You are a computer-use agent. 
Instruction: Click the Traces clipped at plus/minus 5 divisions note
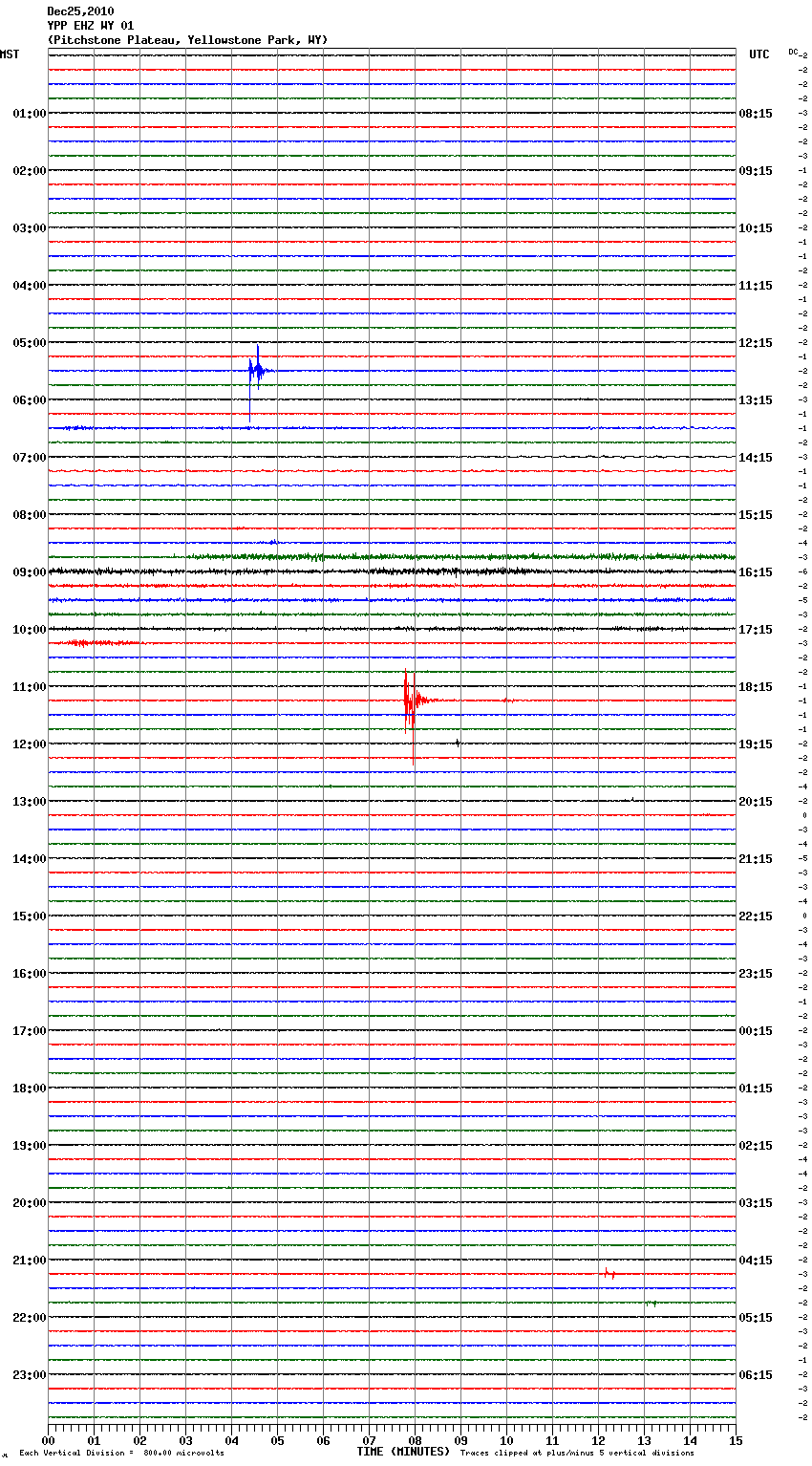[577, 1454]
